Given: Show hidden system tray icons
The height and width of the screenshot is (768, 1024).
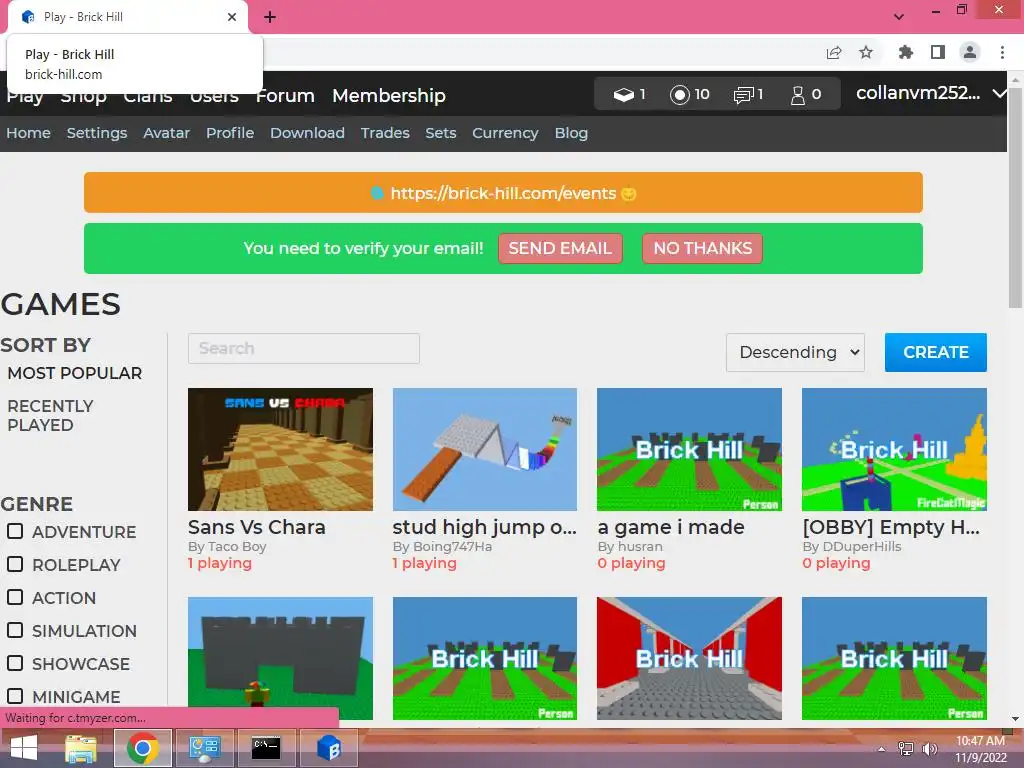Looking at the screenshot, I should coord(882,749).
